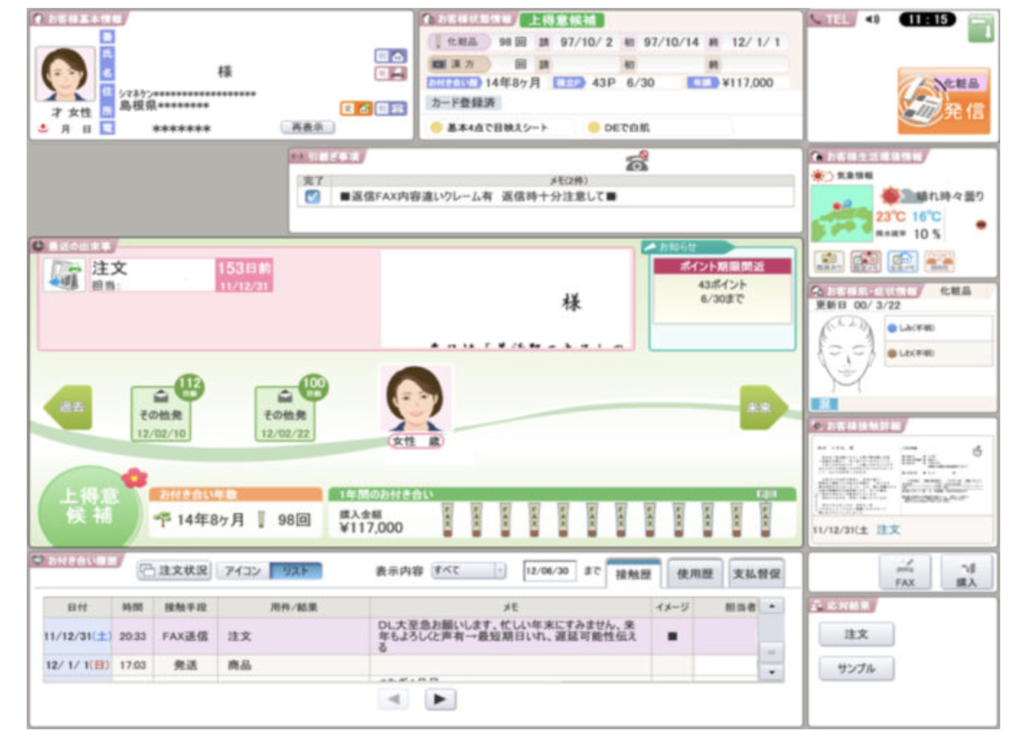This screenshot has height=743, width=1024.
Task: Switch the view to リスト mode
Action: click(296, 571)
